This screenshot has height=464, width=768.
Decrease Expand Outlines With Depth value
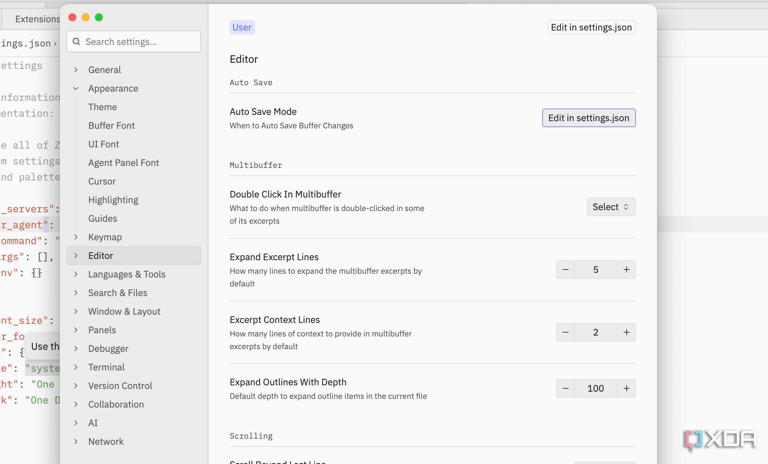pos(565,388)
